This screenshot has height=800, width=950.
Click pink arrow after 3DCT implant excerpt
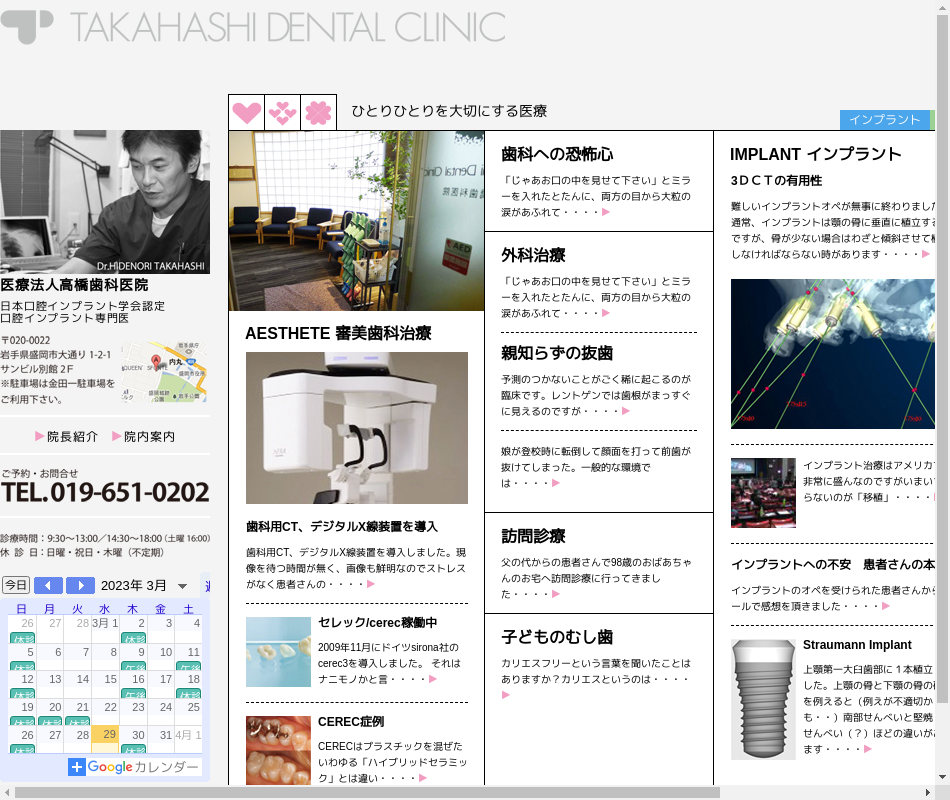pyautogui.click(x=926, y=254)
